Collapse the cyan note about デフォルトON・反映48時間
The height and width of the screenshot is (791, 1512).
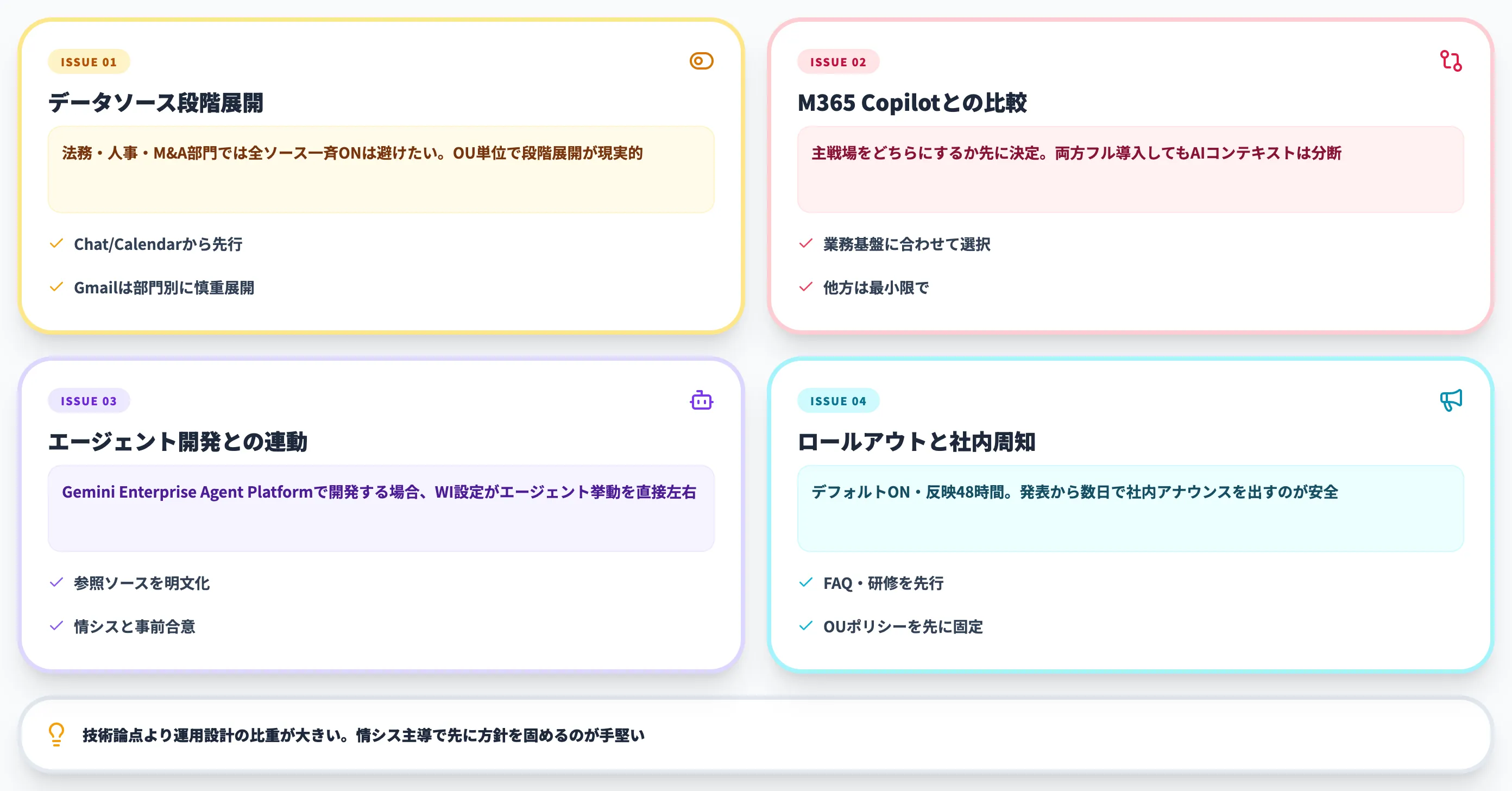click(x=1130, y=508)
